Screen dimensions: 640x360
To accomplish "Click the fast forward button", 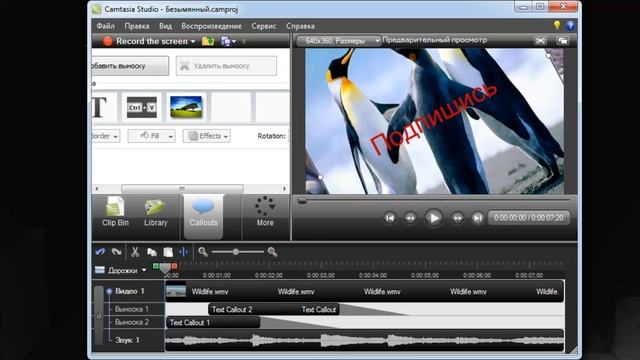I will 458,218.
